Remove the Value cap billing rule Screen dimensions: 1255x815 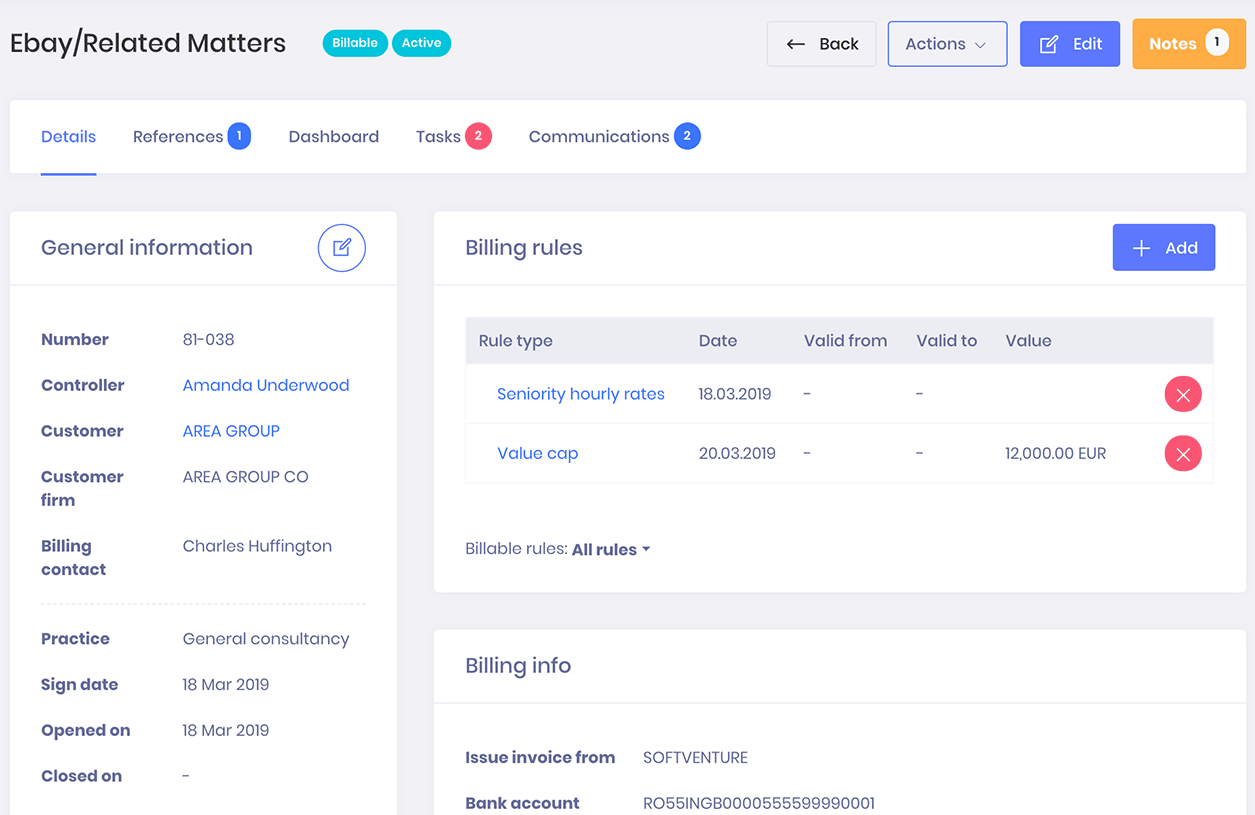(x=1182, y=454)
